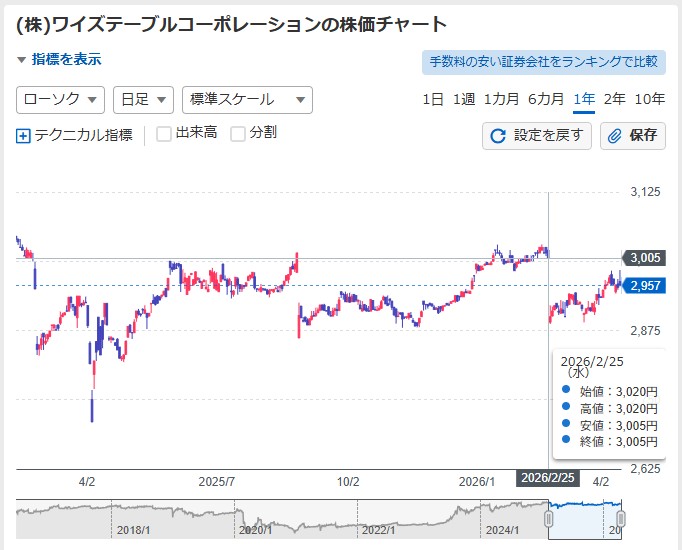The image size is (682, 550).
Task: Open the 標準スケール scale dropdown
Action: (x=247, y=100)
